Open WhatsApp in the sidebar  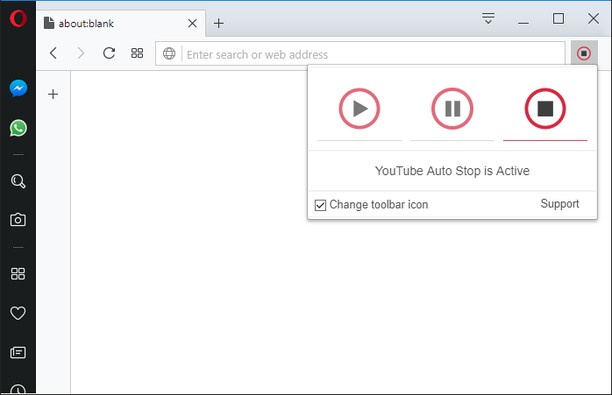pos(18,128)
